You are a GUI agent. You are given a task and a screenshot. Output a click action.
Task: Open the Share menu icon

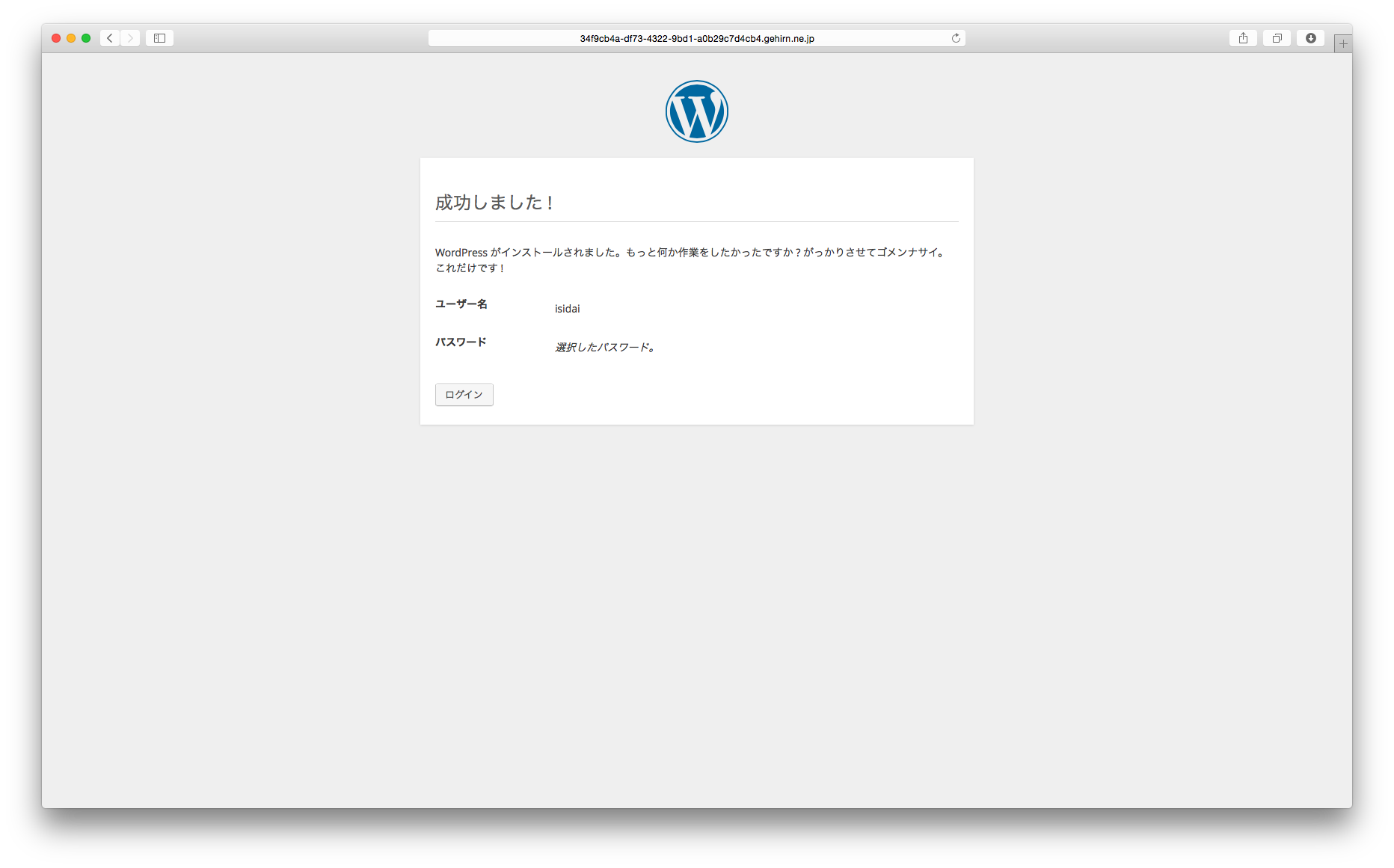click(x=1243, y=38)
